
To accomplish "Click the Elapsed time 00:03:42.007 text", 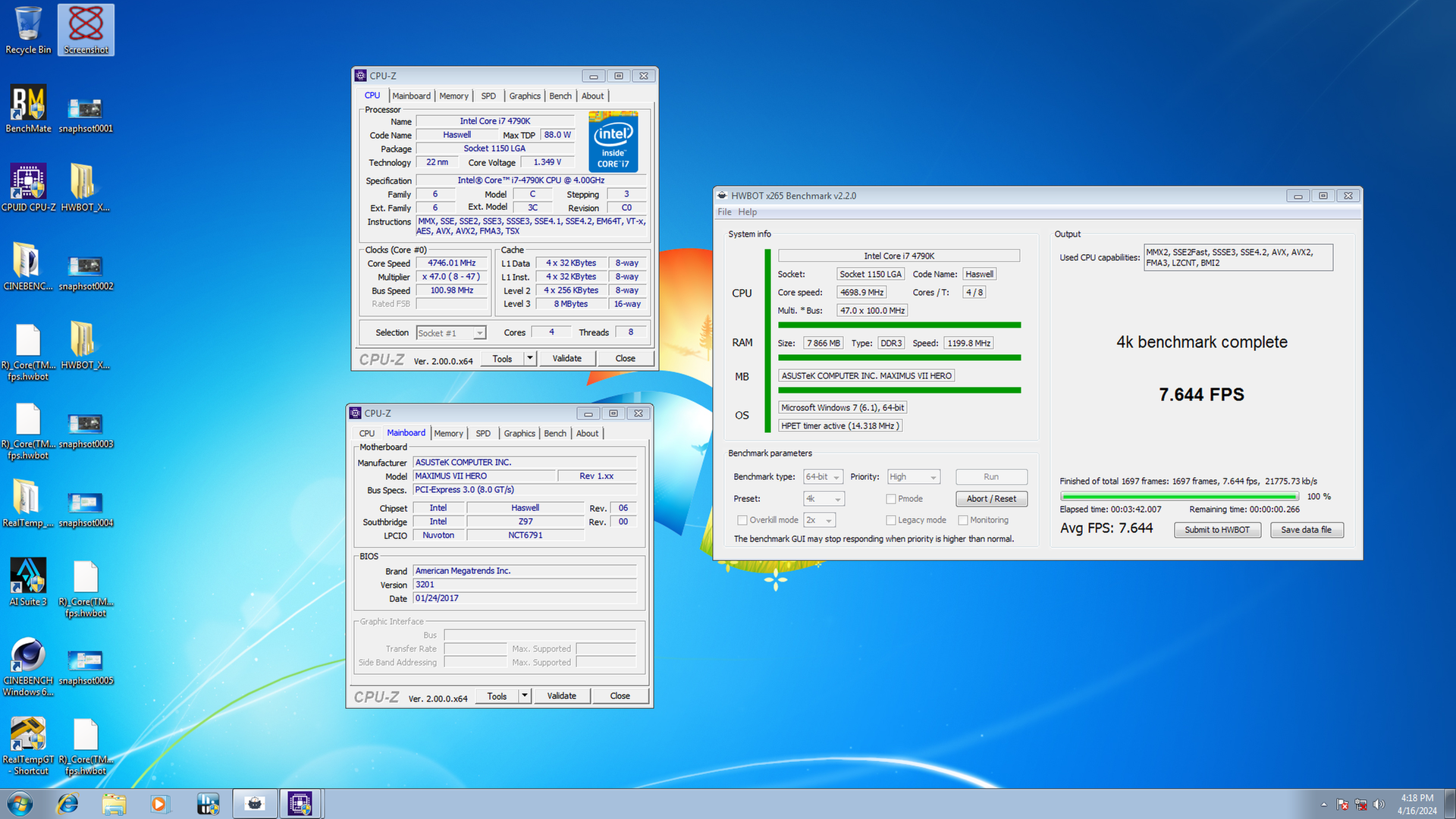I will [x=1110, y=510].
